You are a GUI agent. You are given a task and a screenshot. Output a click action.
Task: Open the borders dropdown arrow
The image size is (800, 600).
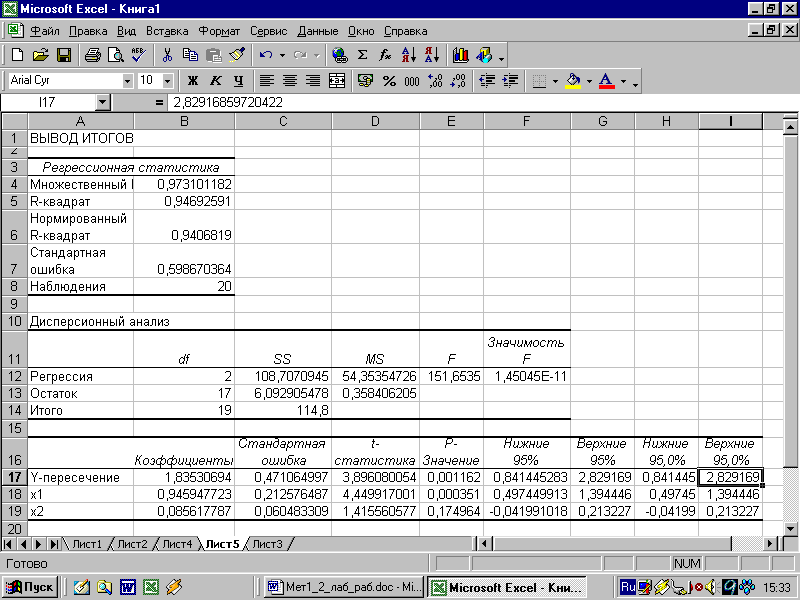pyautogui.click(x=555, y=81)
